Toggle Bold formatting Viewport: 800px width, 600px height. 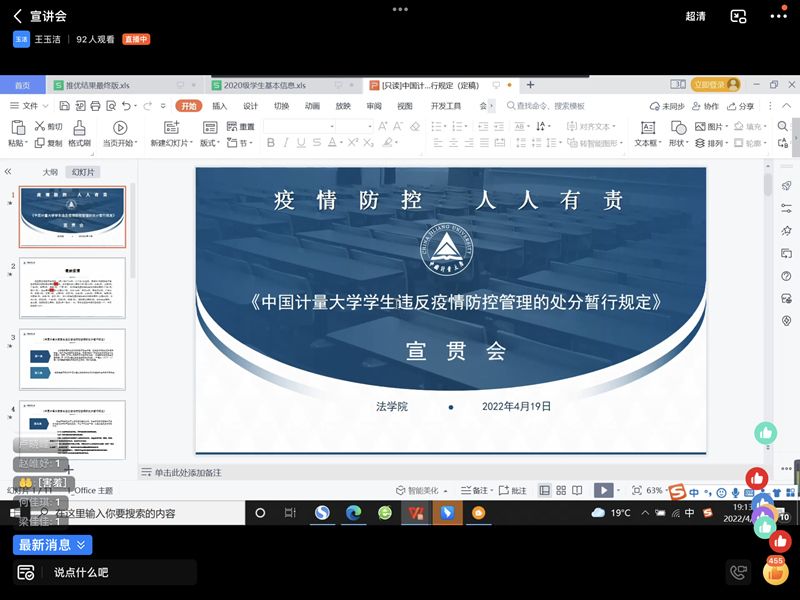pyautogui.click(x=271, y=143)
